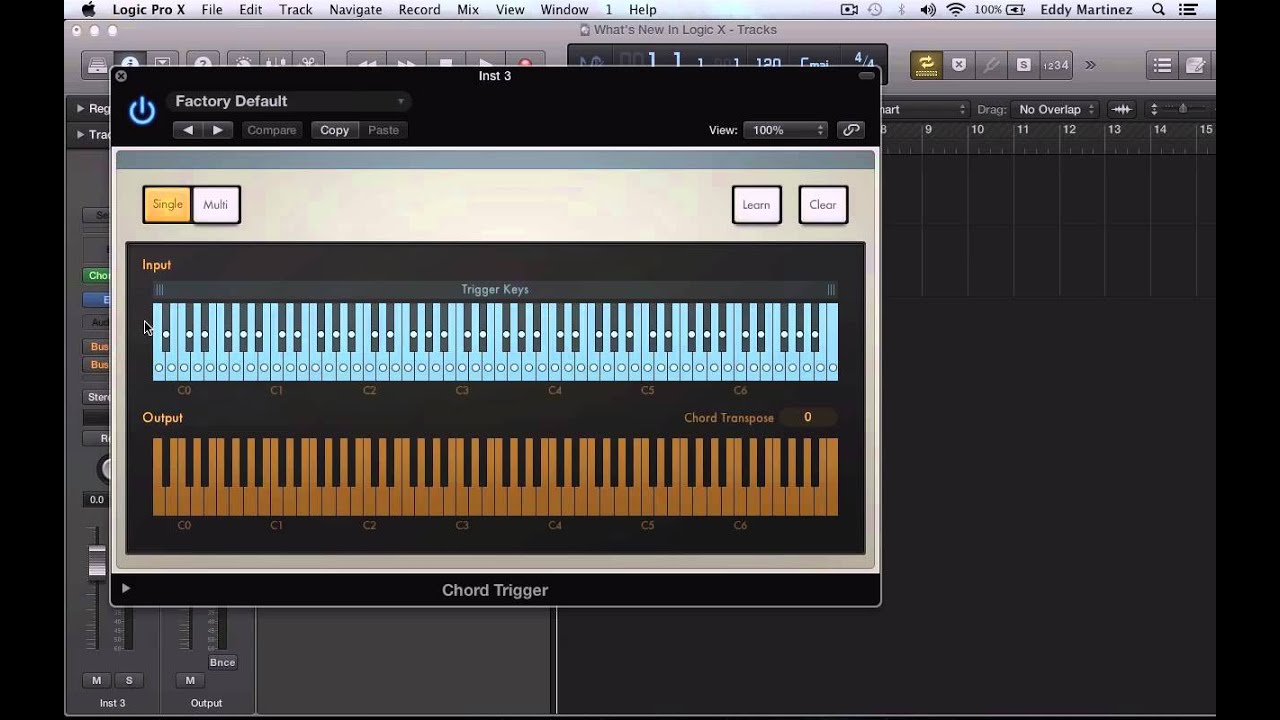1280x720 pixels.
Task: Open the Time Machine status icon
Action: tap(875, 10)
